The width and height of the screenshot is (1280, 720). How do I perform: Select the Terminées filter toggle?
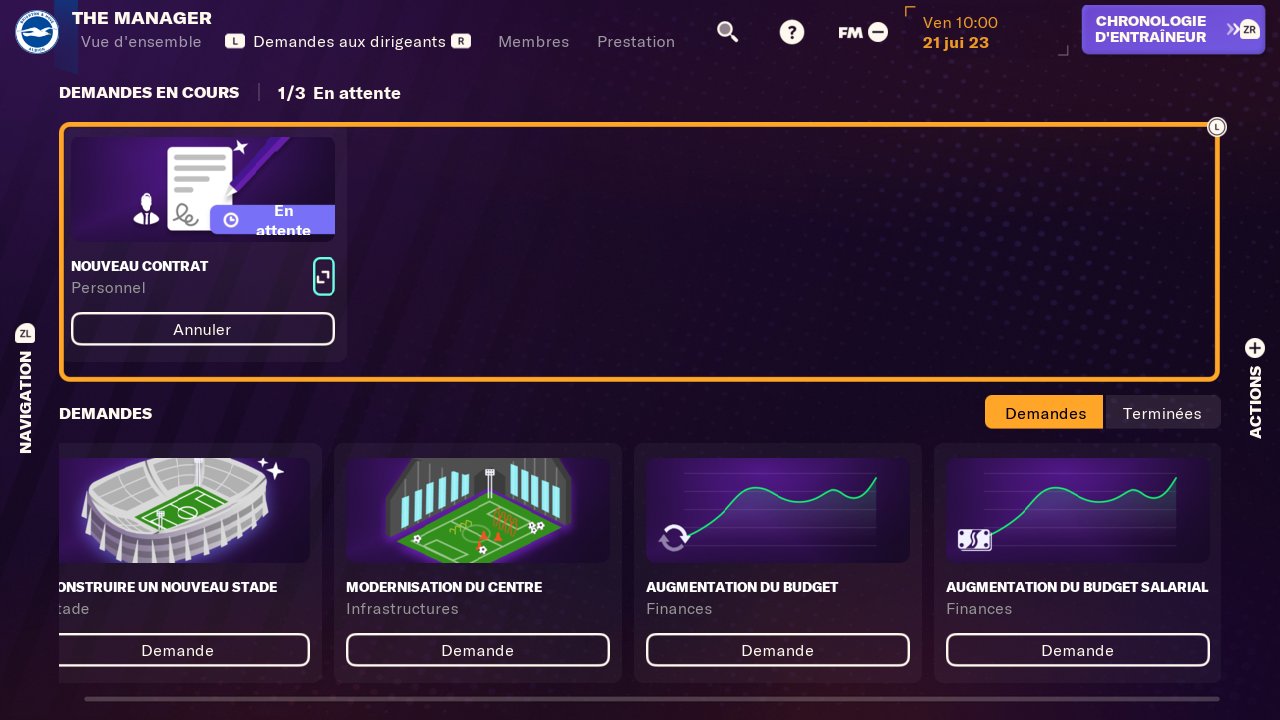click(x=1162, y=413)
